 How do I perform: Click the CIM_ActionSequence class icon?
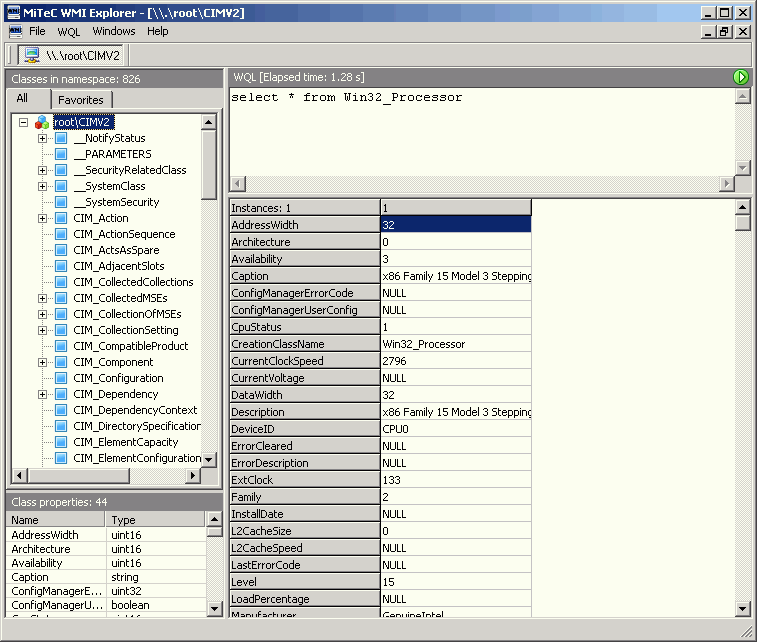click(x=61, y=234)
